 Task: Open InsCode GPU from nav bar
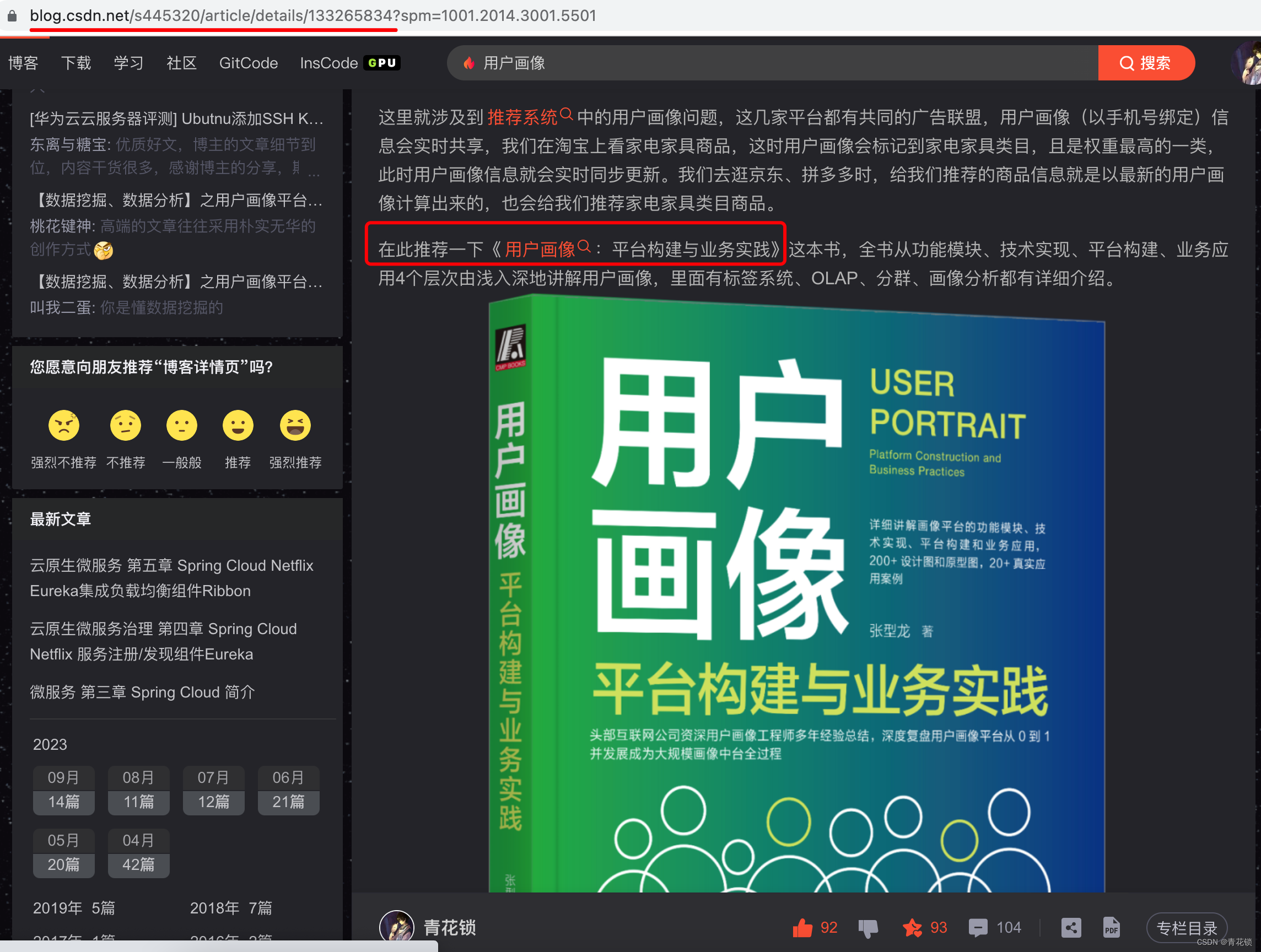(x=350, y=63)
